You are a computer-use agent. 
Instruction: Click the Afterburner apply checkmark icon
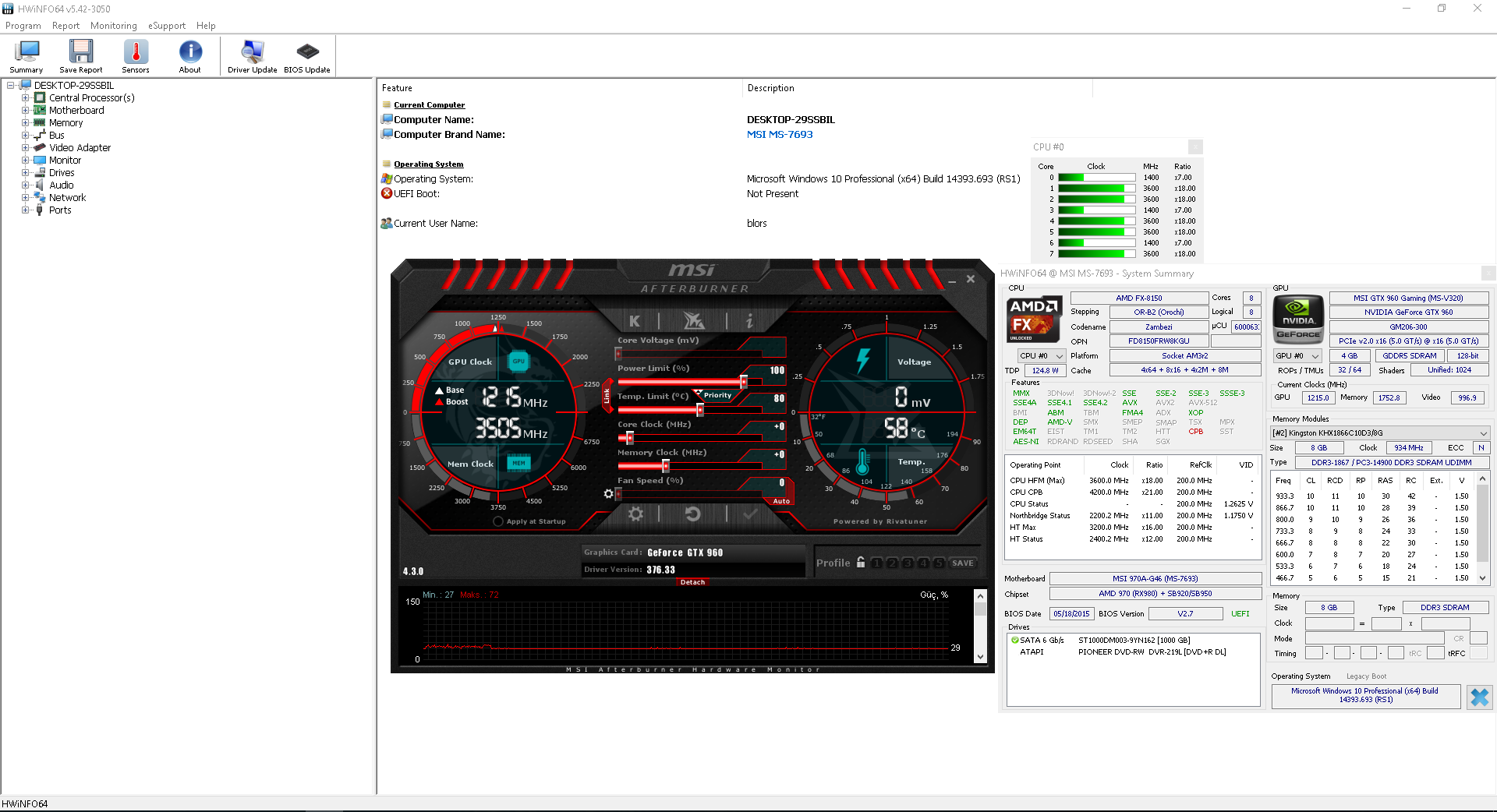click(750, 514)
